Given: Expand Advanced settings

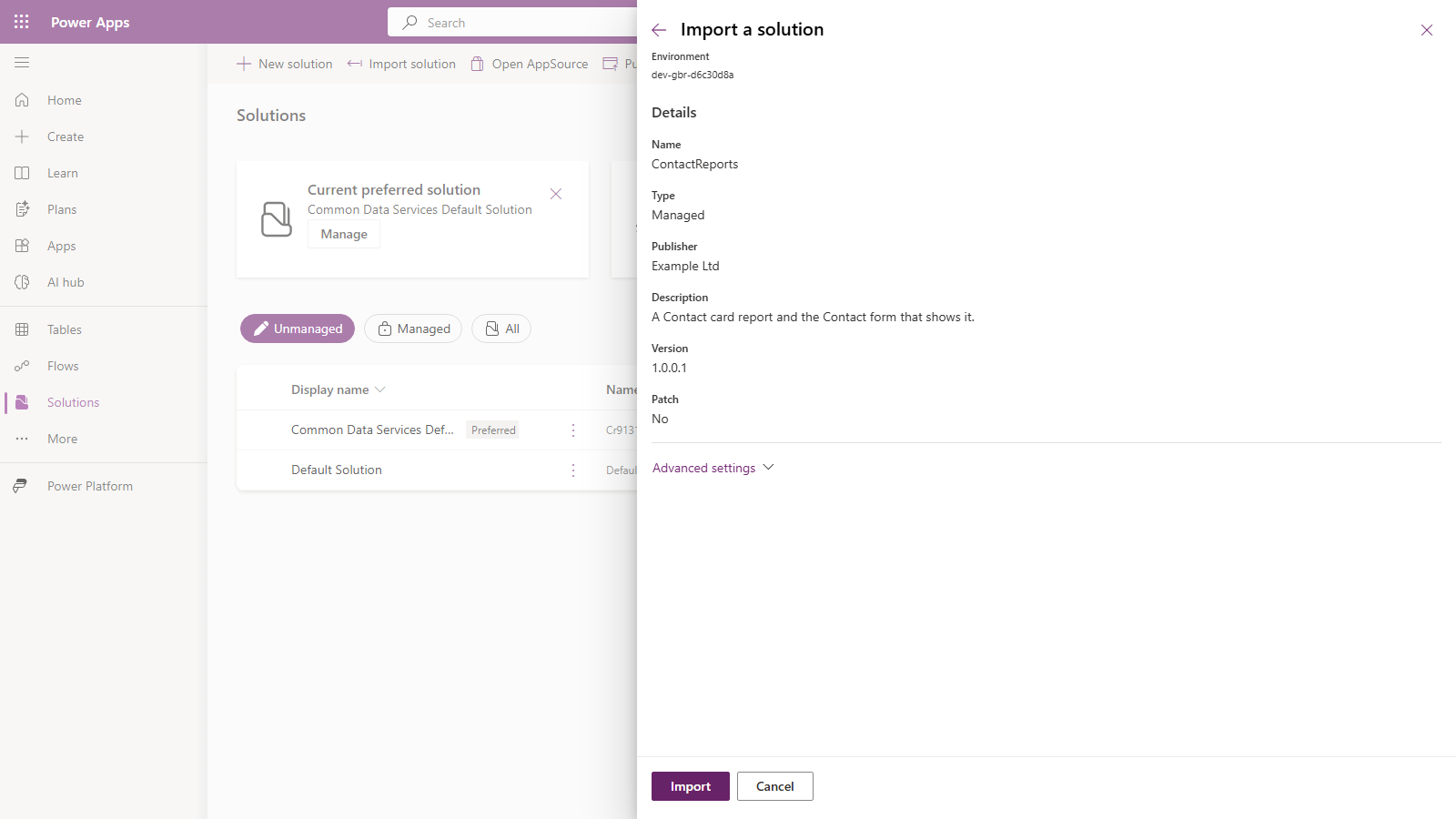Looking at the screenshot, I should (x=713, y=468).
